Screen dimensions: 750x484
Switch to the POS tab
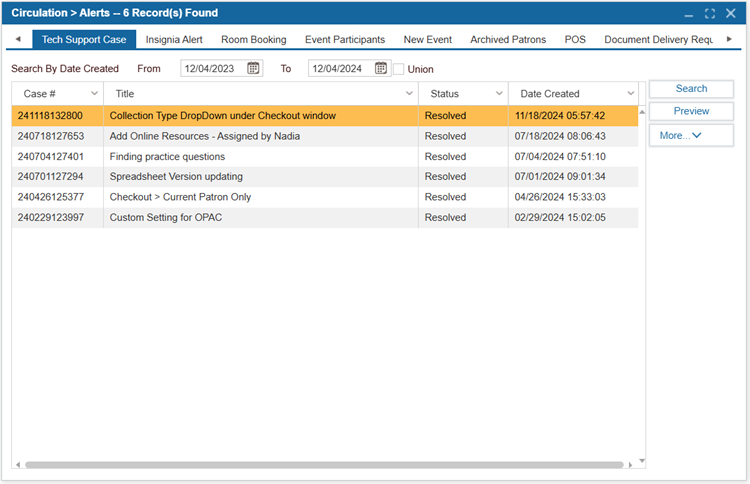pos(575,39)
